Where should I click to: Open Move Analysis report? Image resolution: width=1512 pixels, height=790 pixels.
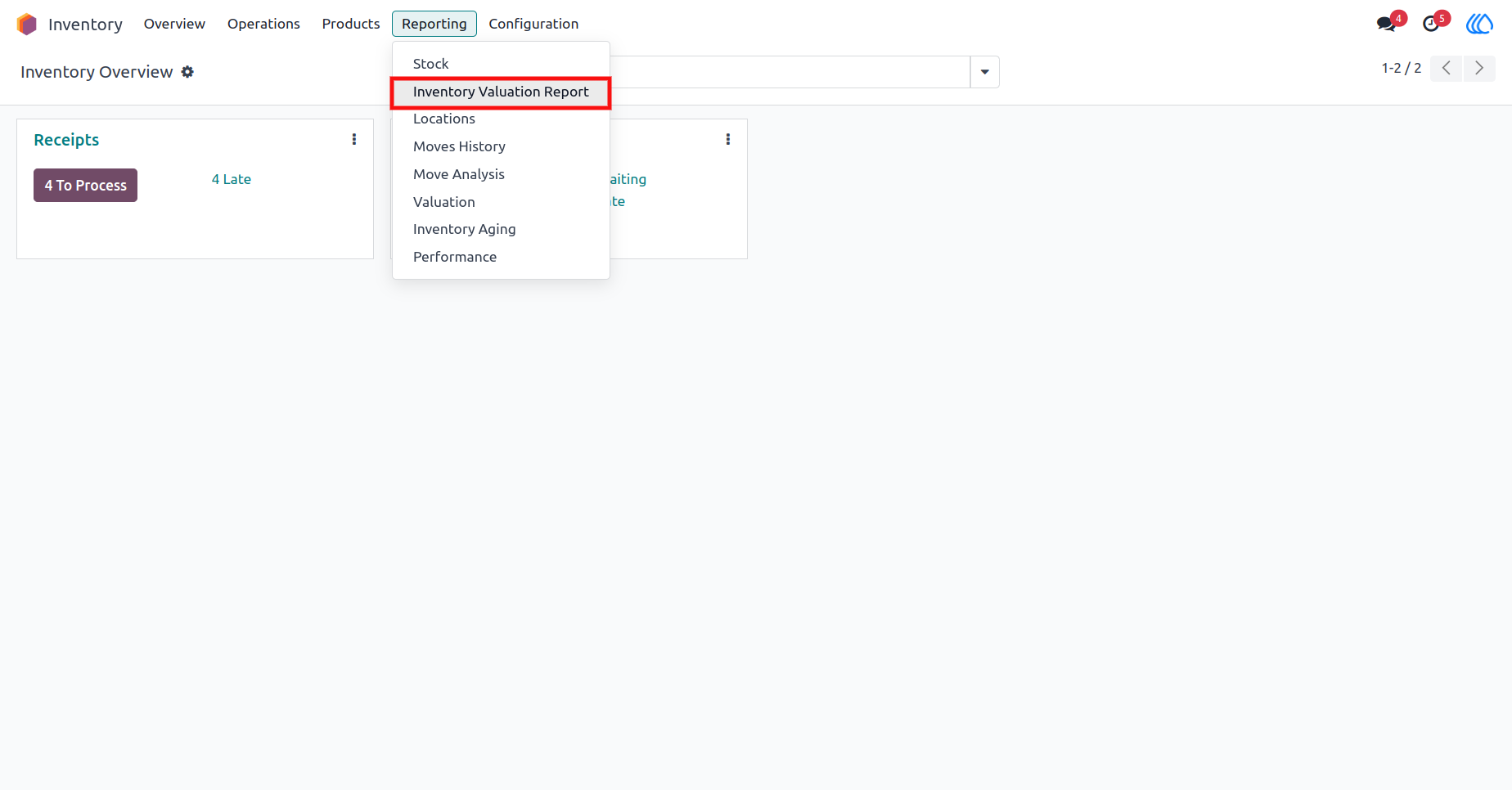501,174
